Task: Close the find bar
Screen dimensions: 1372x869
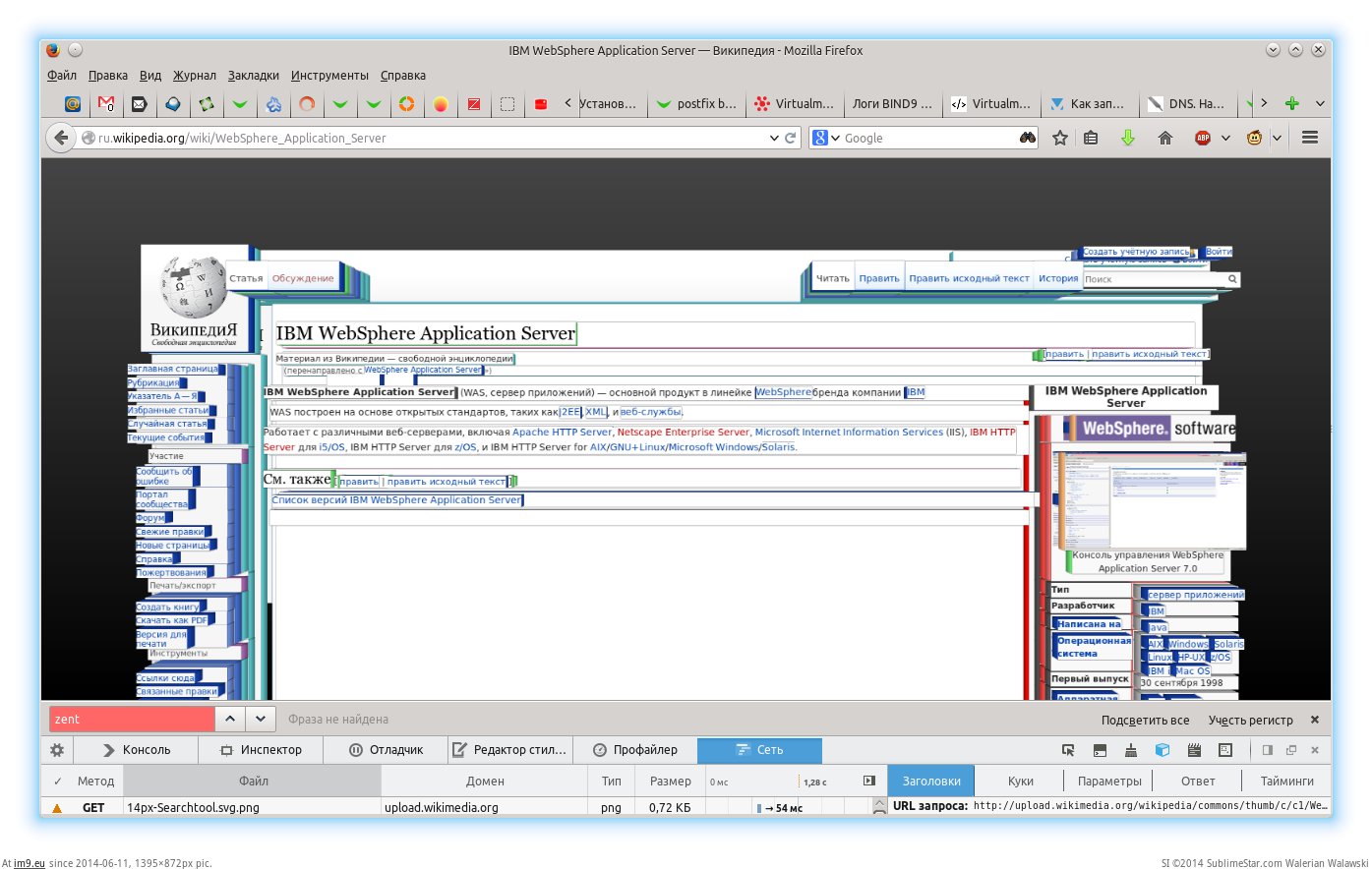Action: [1315, 720]
